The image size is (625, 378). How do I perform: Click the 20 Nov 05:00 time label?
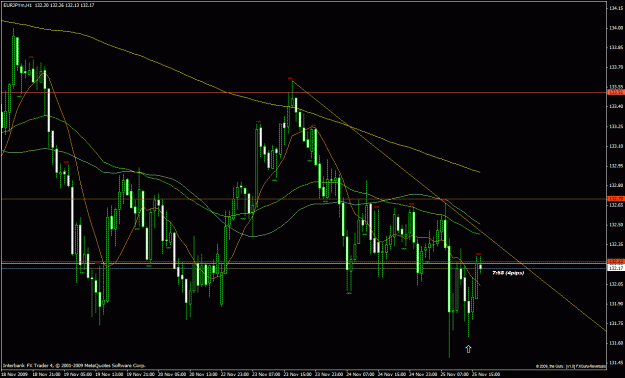click(171, 375)
